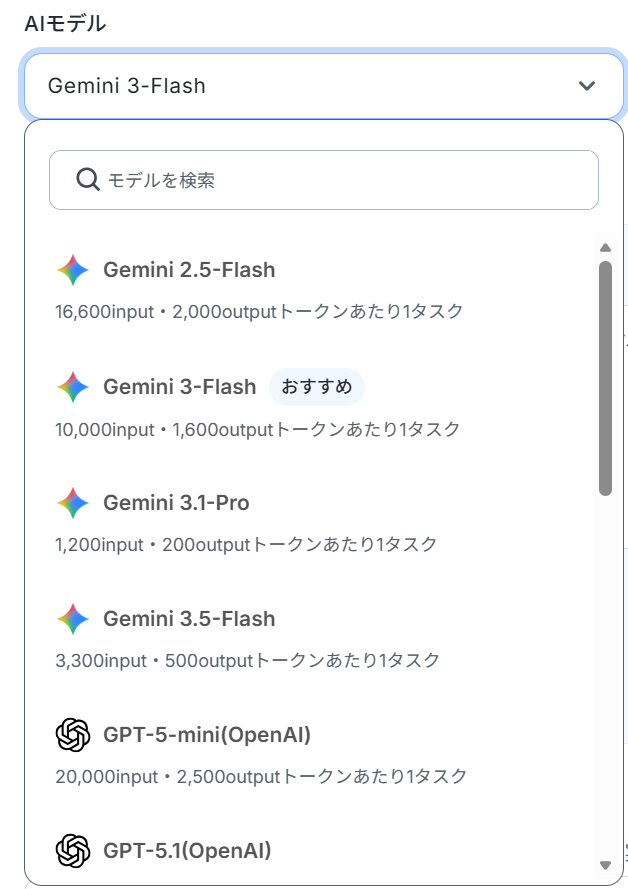Click the model list scrollbar thumb

click(x=605, y=378)
